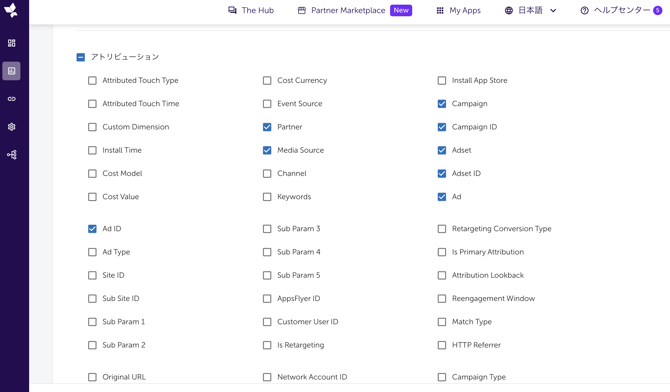Check the Original URL checkbox
670x392 pixels.
point(92,377)
